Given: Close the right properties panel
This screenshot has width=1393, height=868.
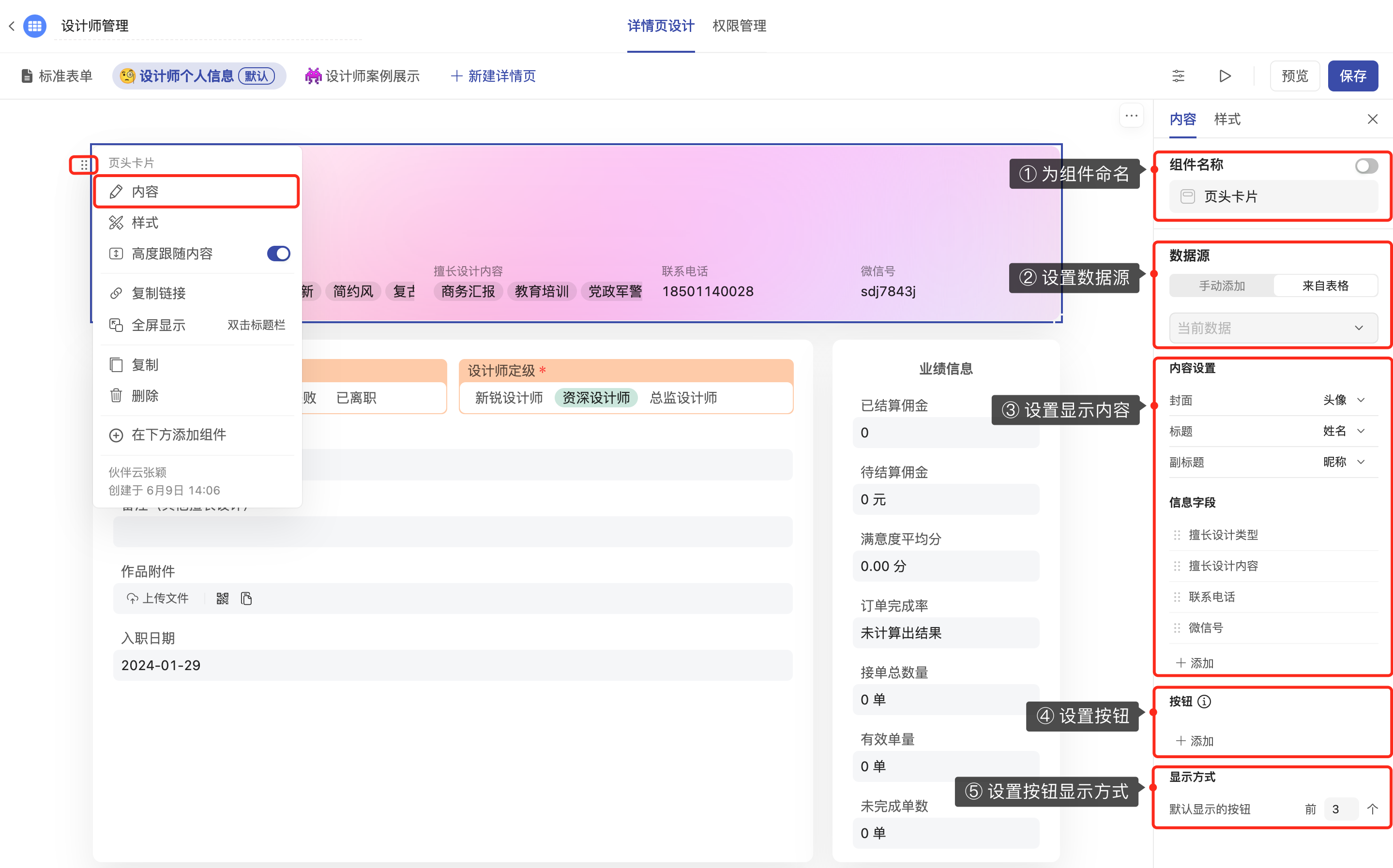Looking at the screenshot, I should 1372,119.
